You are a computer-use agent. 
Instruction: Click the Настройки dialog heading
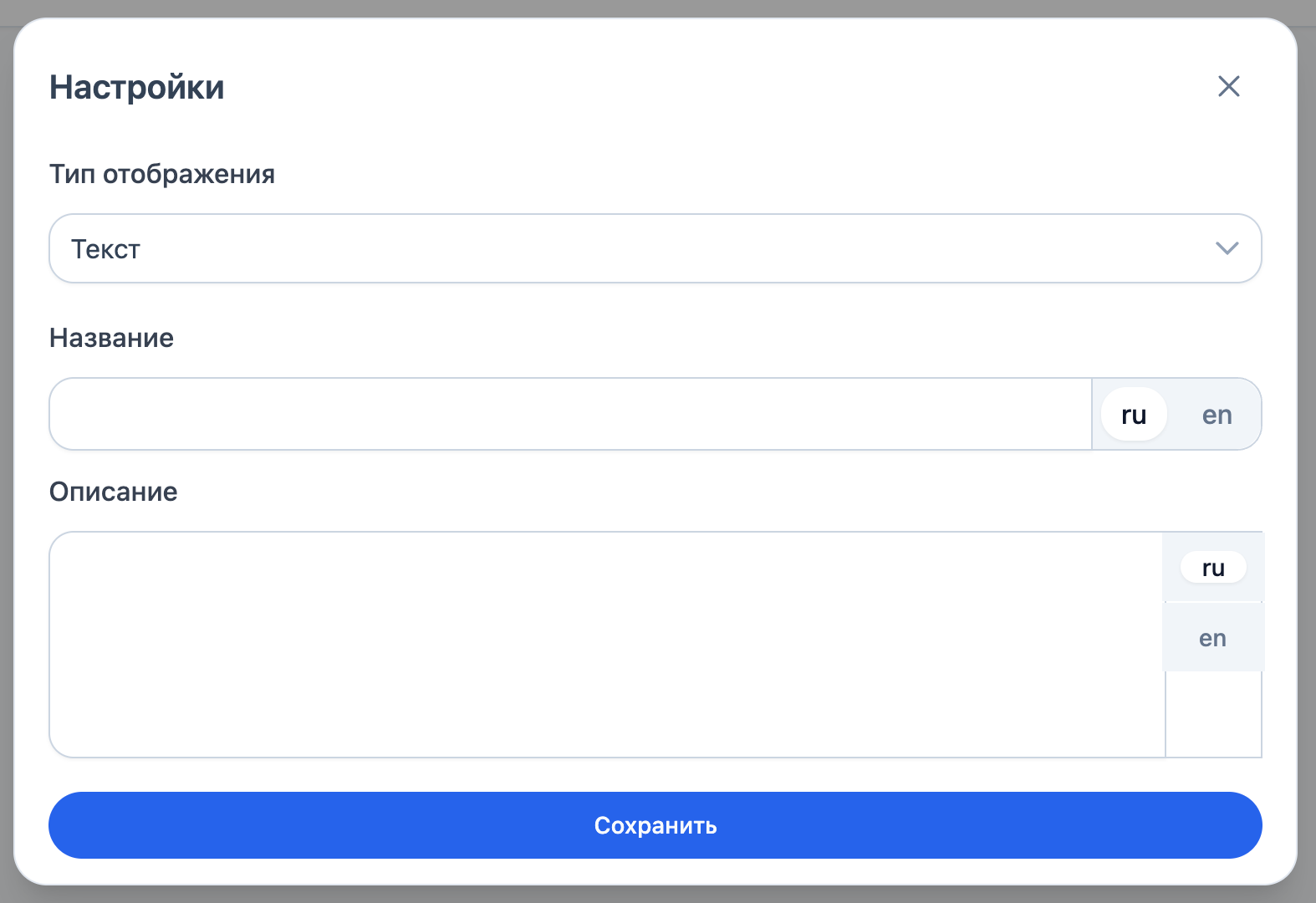click(137, 87)
